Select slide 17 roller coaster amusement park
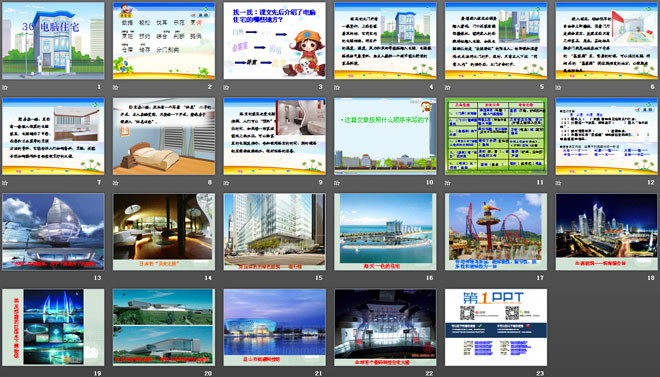The height and width of the screenshot is (377, 660). 496,232
